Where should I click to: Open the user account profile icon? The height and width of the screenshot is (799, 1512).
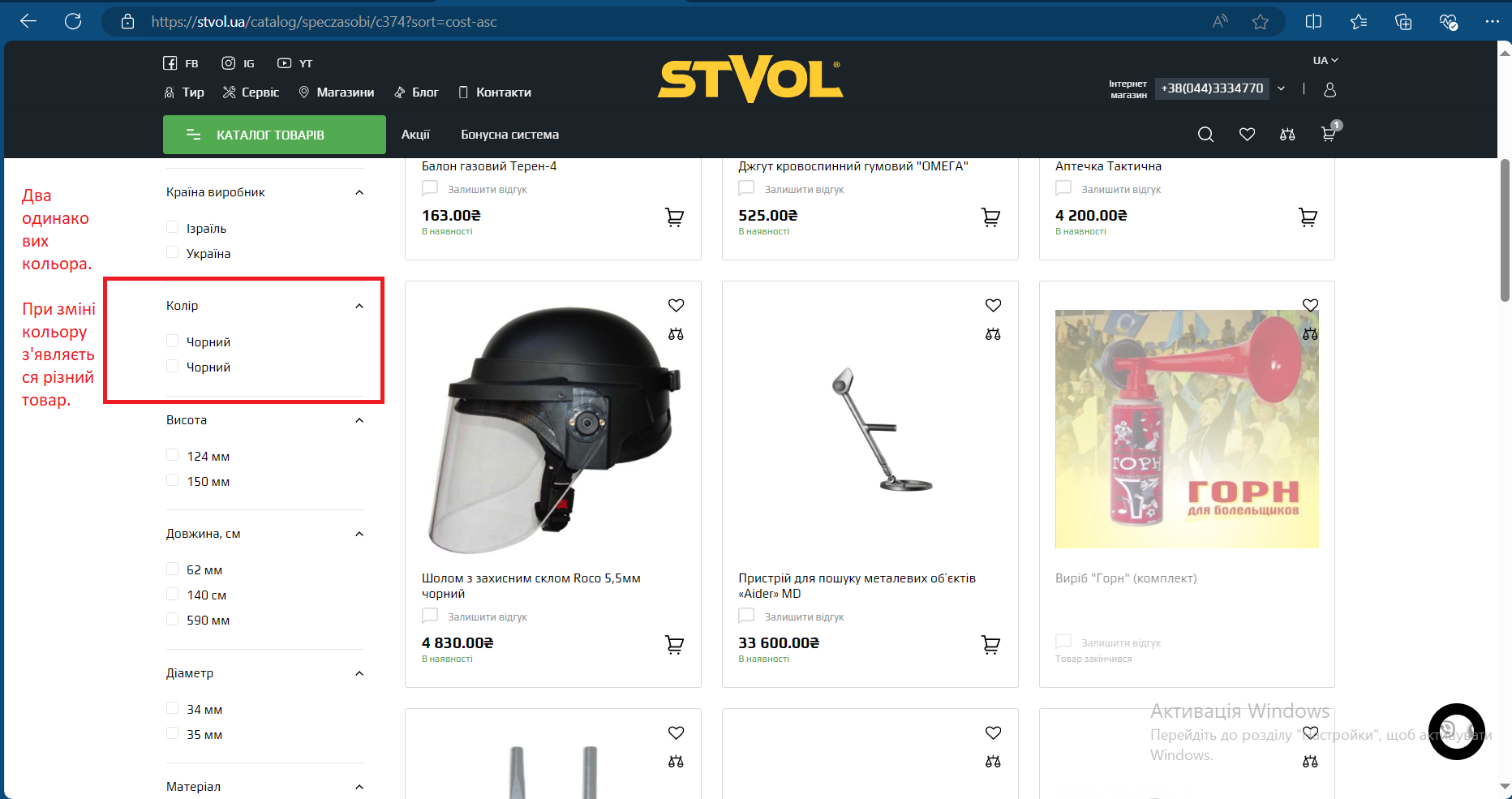pyautogui.click(x=1329, y=89)
